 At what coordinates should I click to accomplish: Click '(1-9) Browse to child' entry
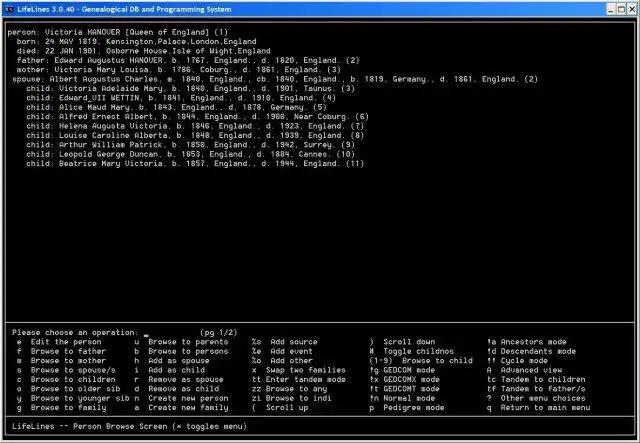[421, 361]
